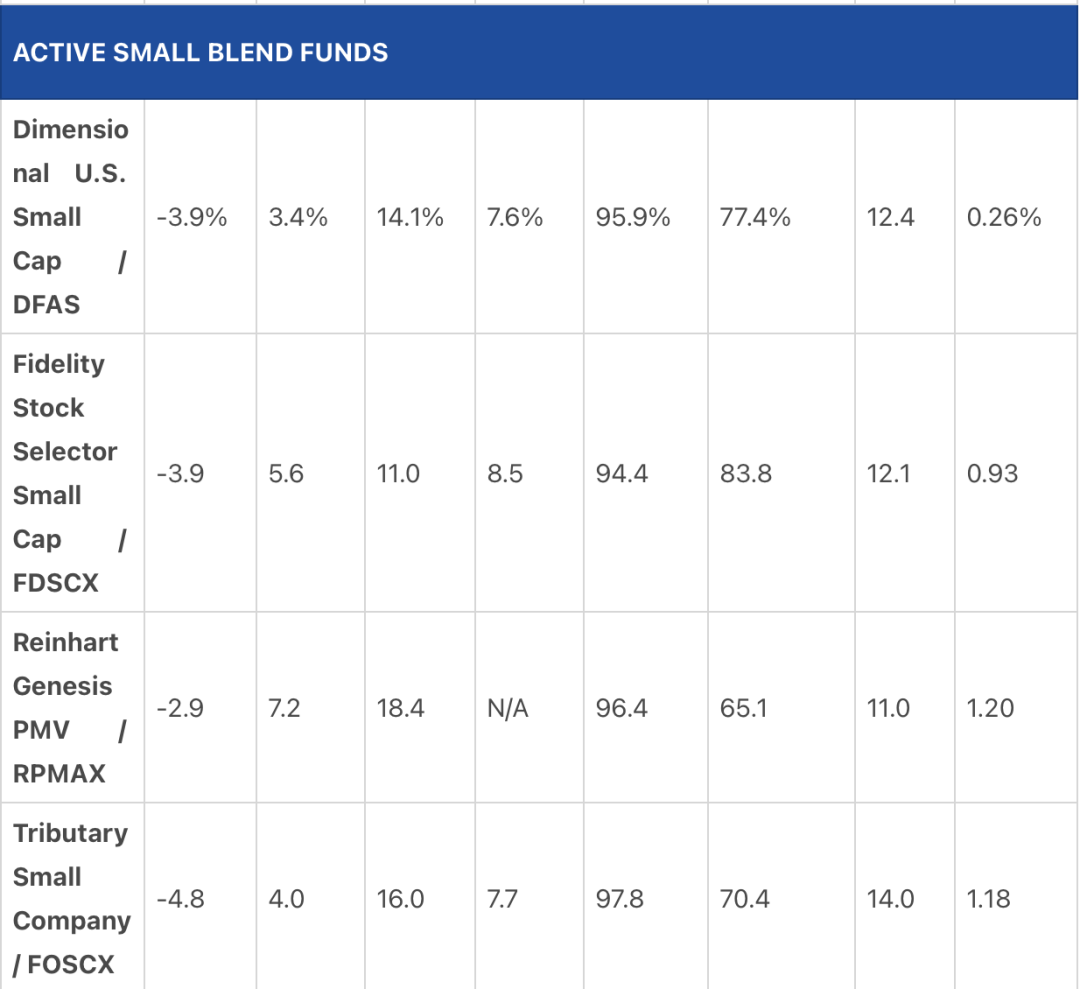This screenshot has width=1080, height=989.
Task: Click the -3.9% value in DFAS row
Action: pos(191,218)
